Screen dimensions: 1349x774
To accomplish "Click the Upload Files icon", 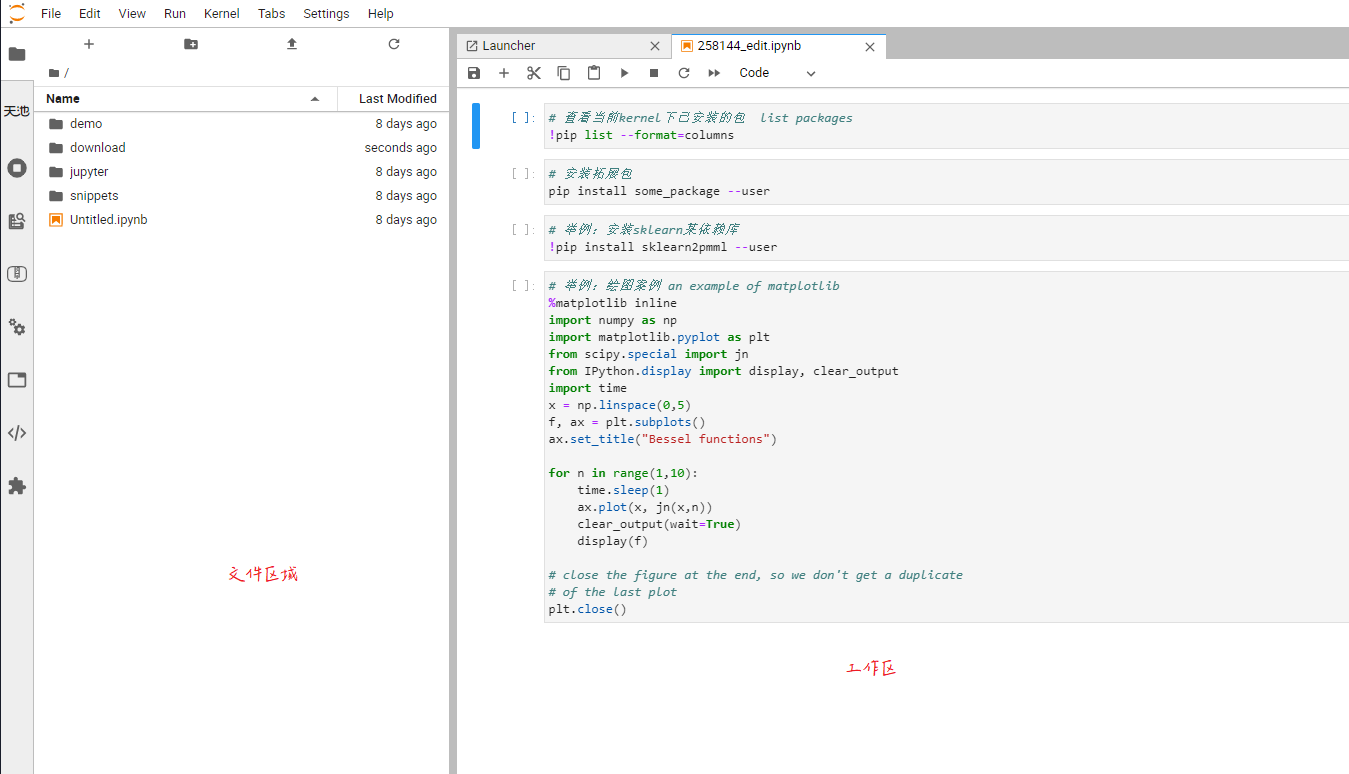I will click(x=292, y=44).
